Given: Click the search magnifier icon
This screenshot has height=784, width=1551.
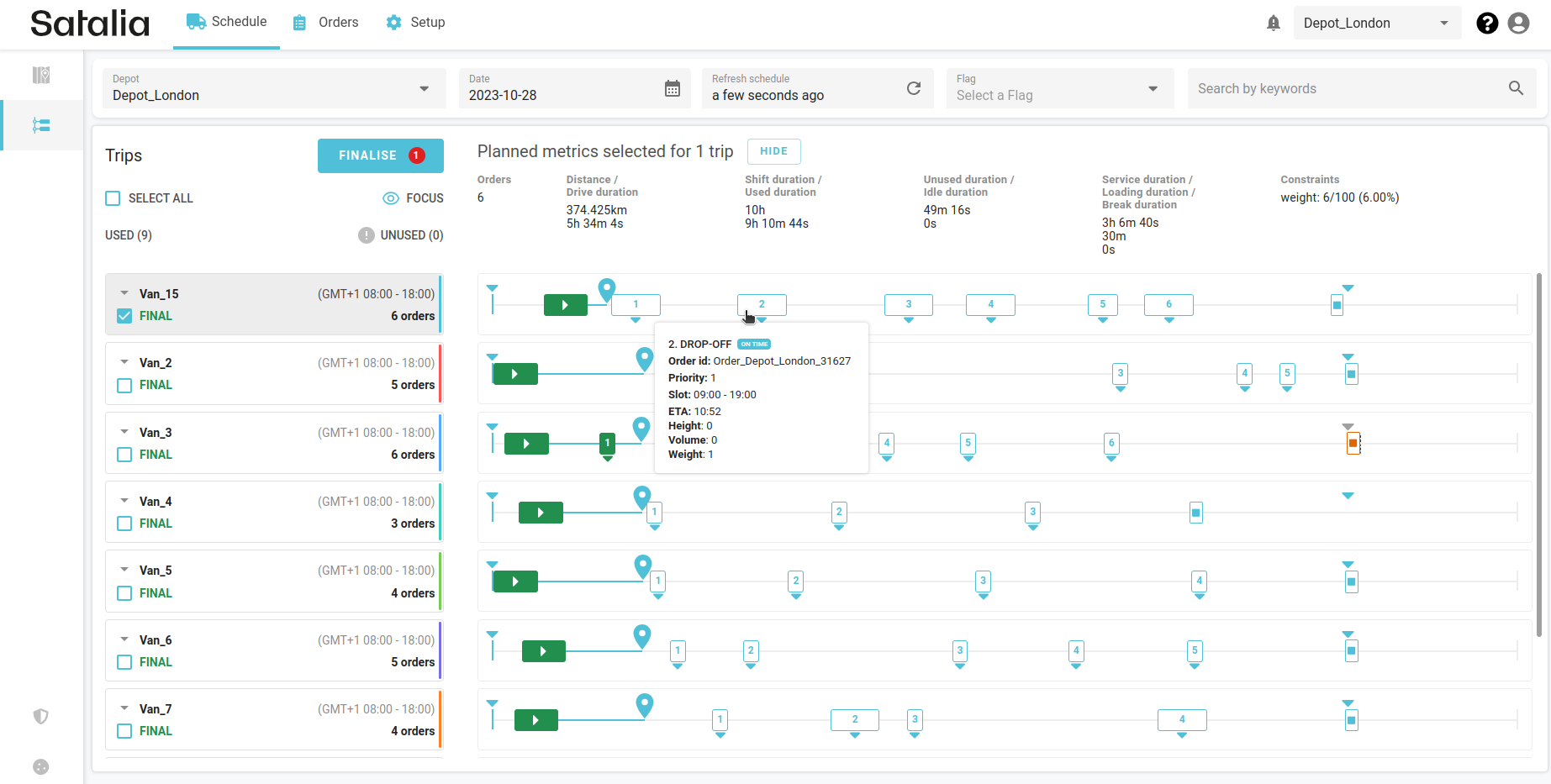Looking at the screenshot, I should coord(1516,88).
